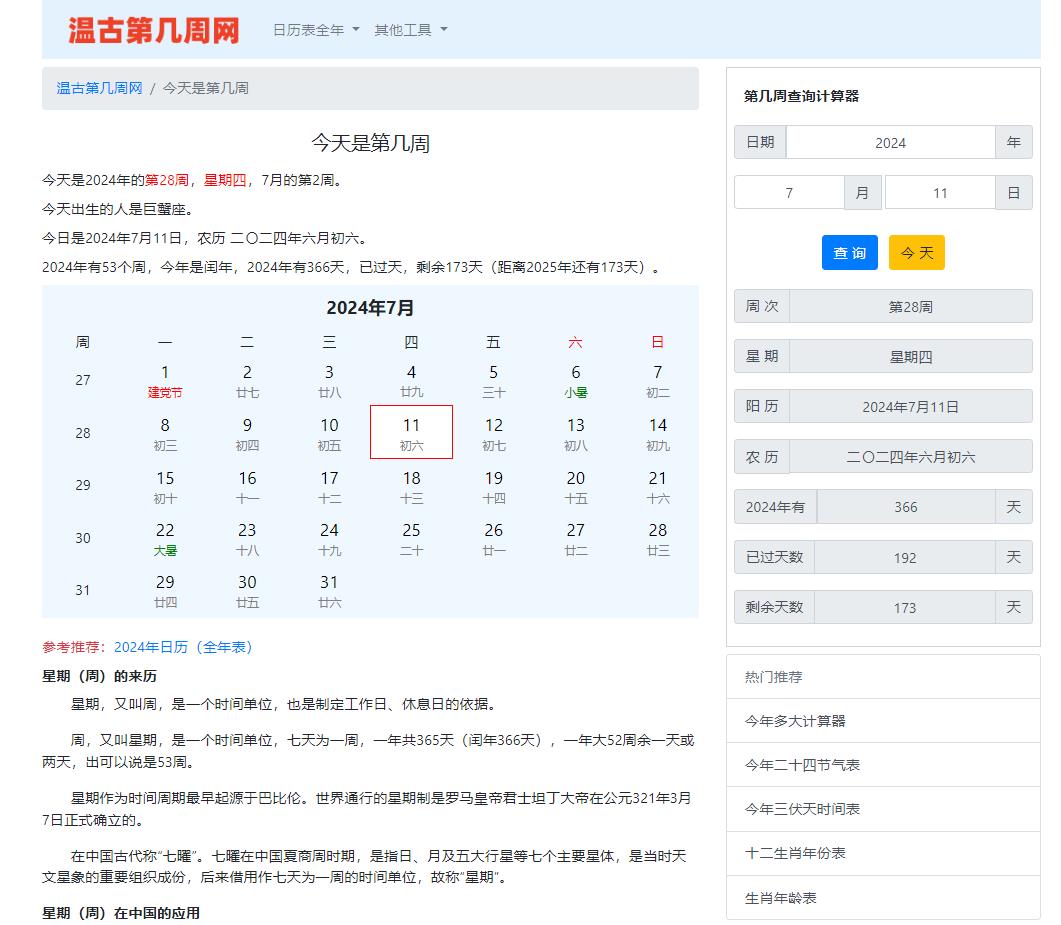This screenshot has width=1061, height=925.
Task: Open the 其他工具 dropdown menu
Action: [x=404, y=30]
